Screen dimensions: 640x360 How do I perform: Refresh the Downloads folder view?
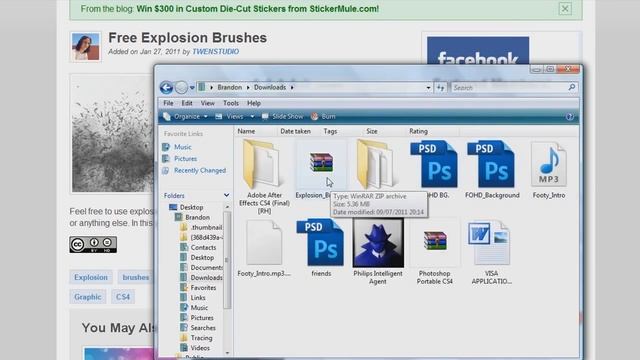click(440, 88)
